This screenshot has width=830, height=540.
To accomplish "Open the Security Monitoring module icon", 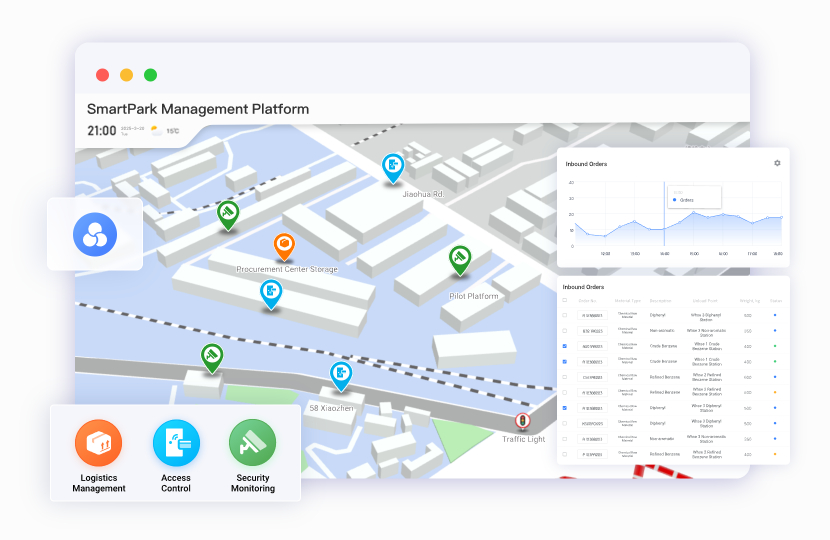I will tap(252, 443).
